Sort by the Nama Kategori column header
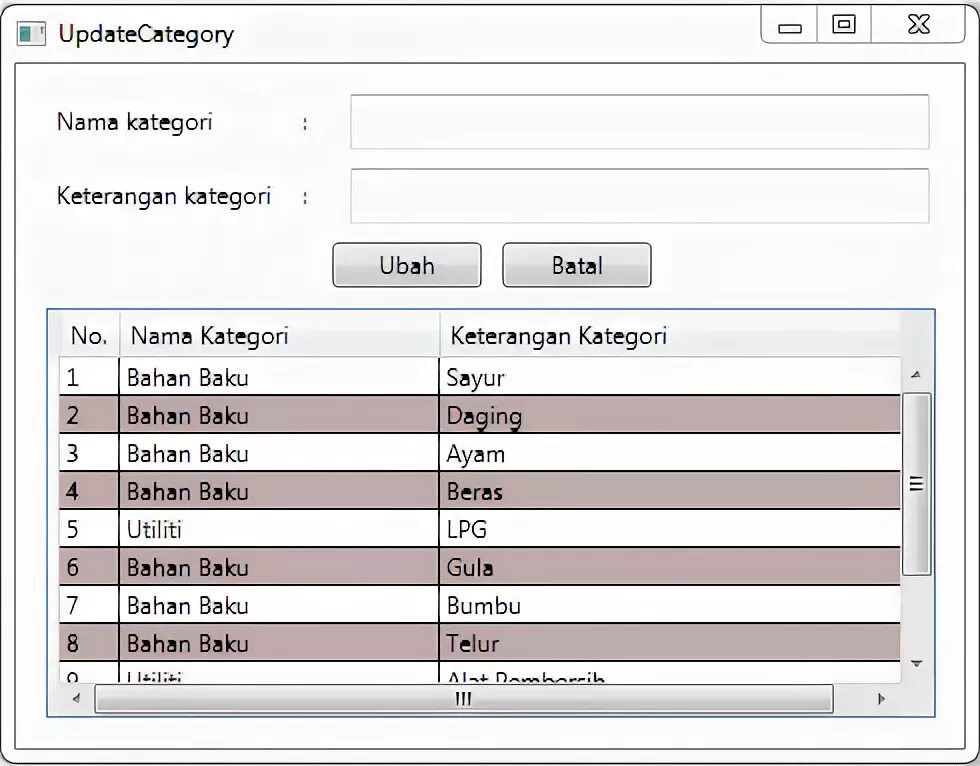This screenshot has height=766, width=980. pyautogui.click(x=279, y=336)
